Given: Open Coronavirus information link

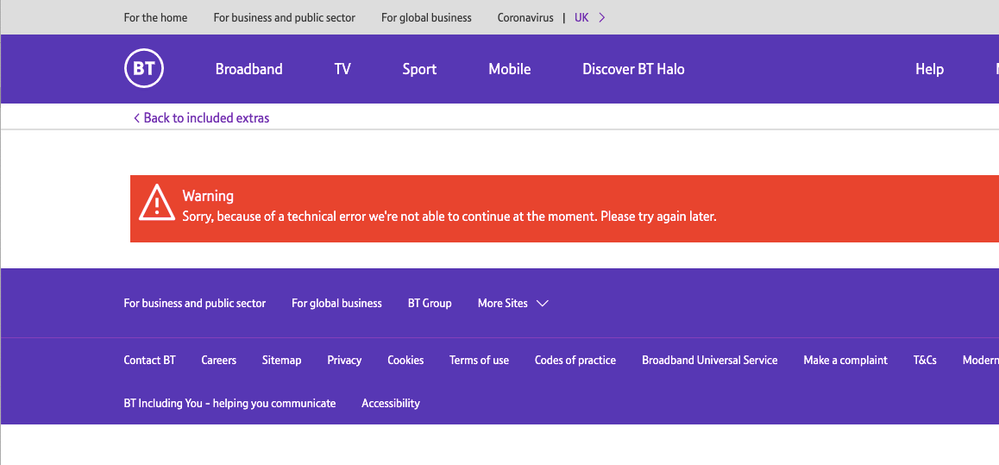Looking at the screenshot, I should [525, 17].
